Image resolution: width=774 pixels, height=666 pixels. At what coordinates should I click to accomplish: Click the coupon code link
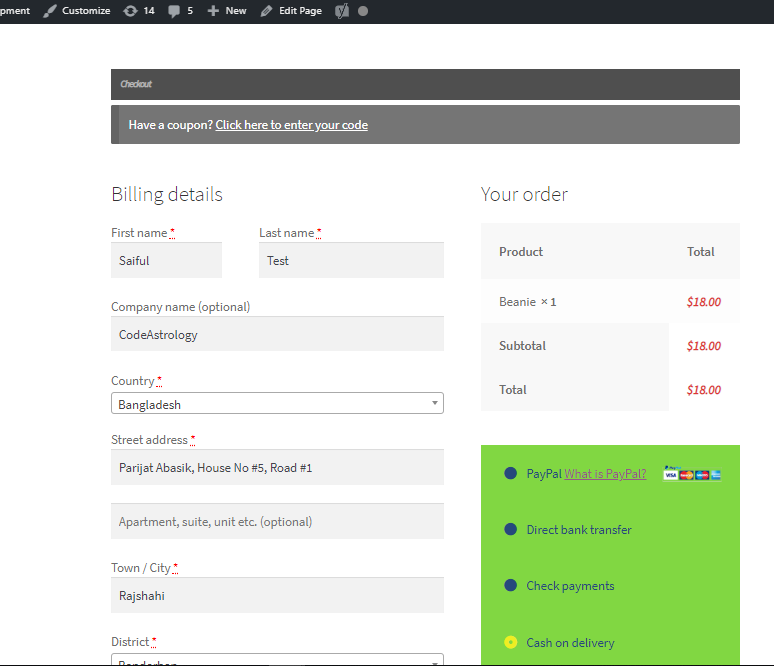[x=291, y=125]
